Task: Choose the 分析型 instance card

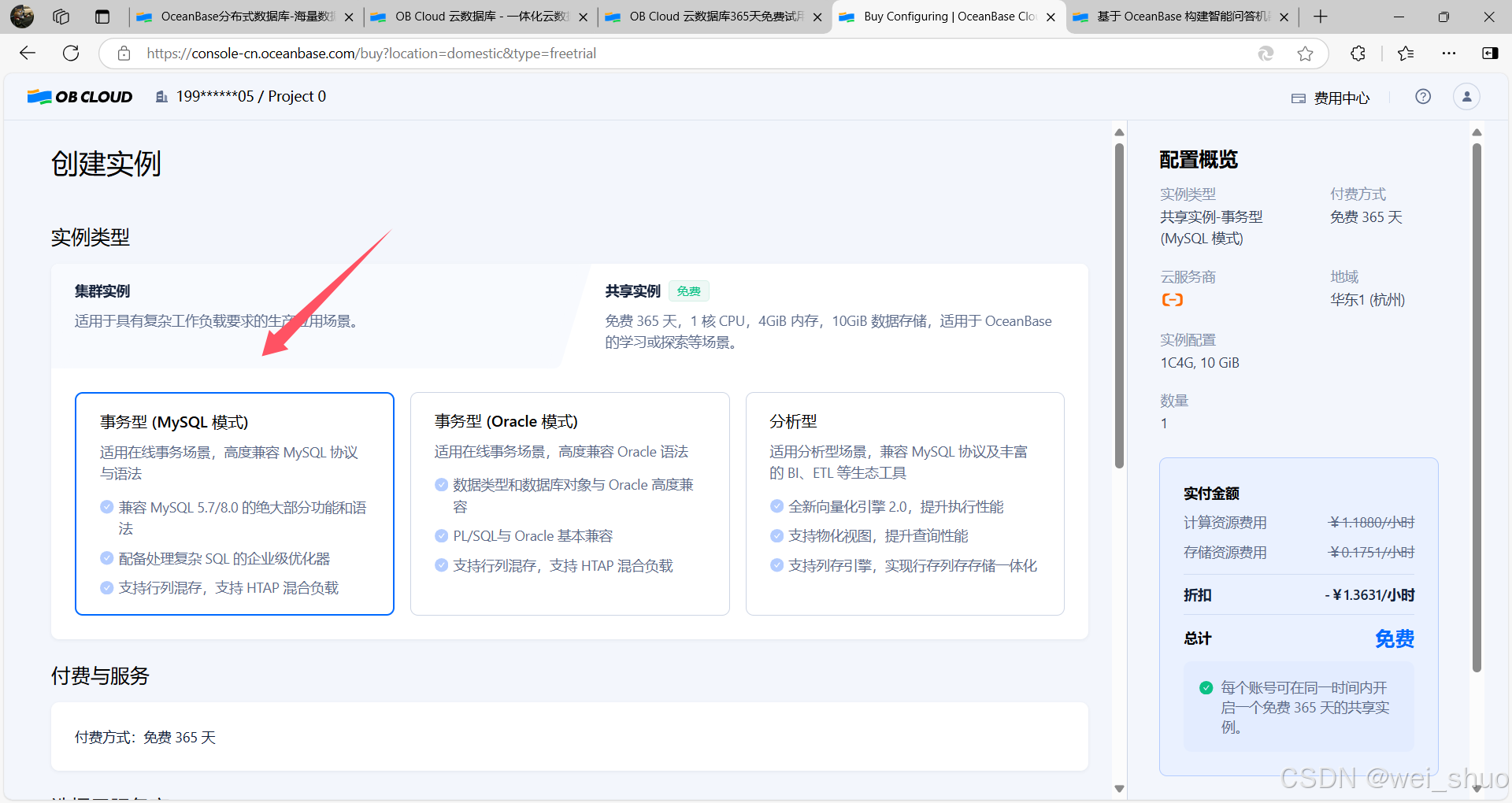Action: pyautogui.click(x=904, y=503)
